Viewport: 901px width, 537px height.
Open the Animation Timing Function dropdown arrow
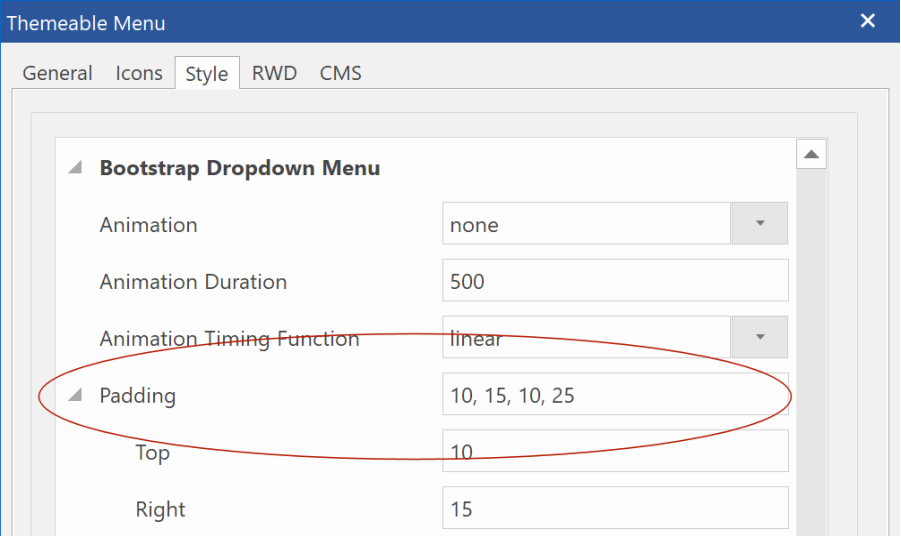coord(760,337)
